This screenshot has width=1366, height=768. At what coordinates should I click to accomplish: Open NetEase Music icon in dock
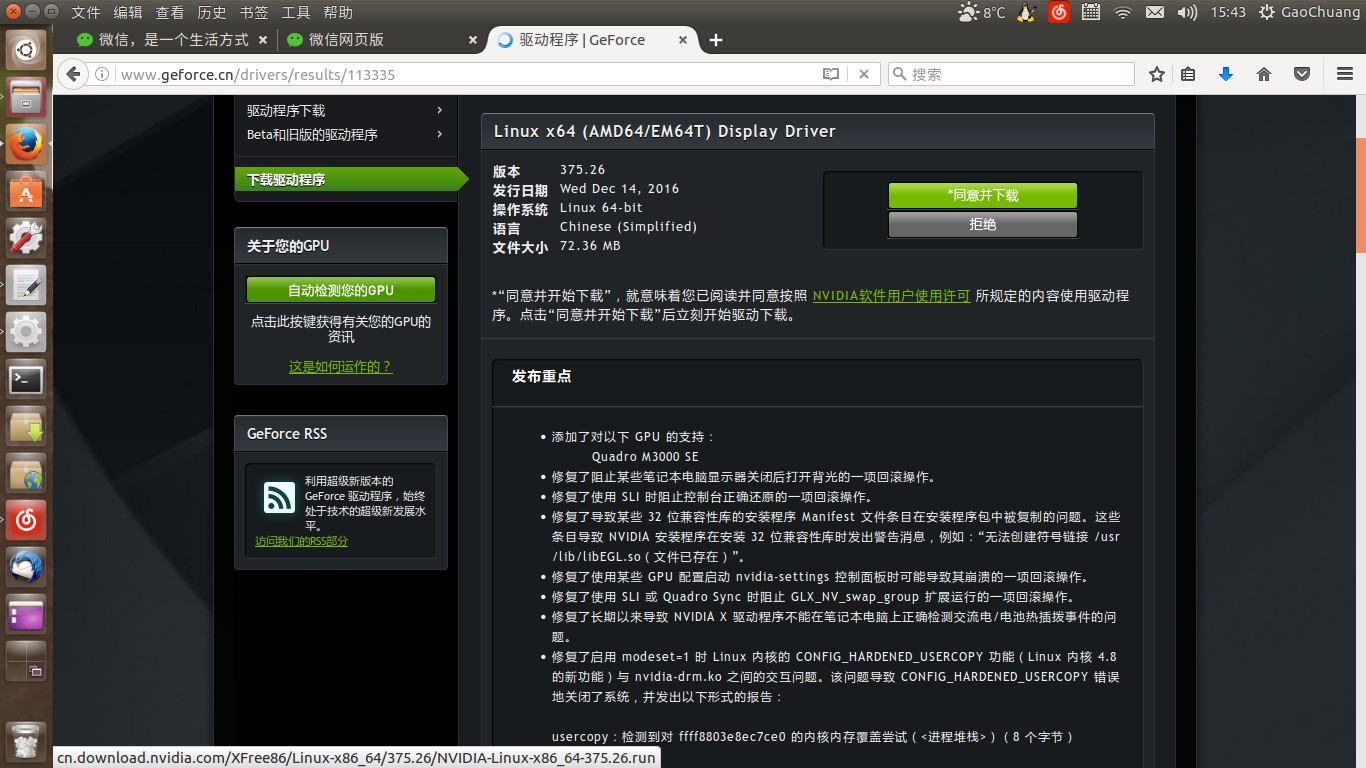26,520
